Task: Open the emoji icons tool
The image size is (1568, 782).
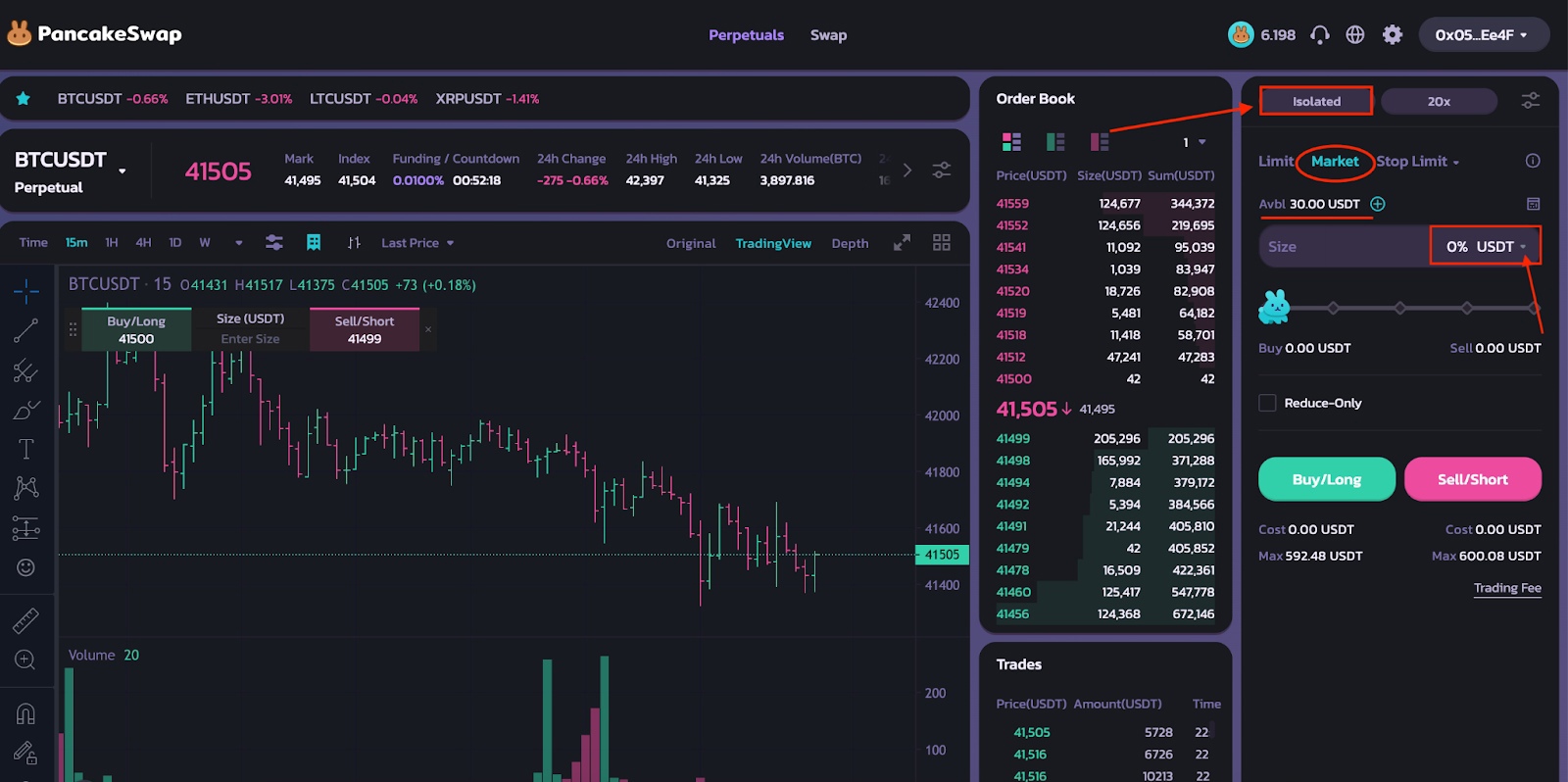Action: pyautogui.click(x=26, y=567)
